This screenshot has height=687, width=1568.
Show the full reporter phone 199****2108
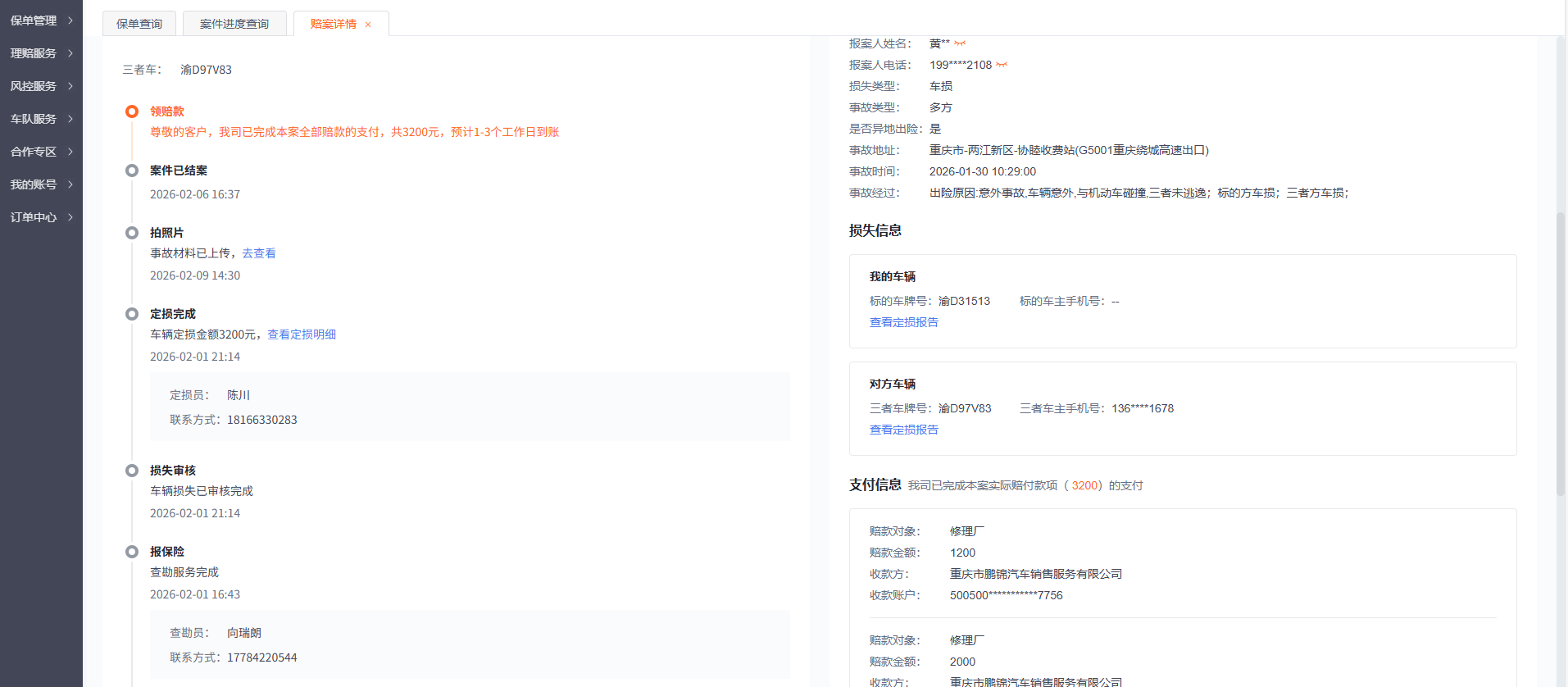1002,65
